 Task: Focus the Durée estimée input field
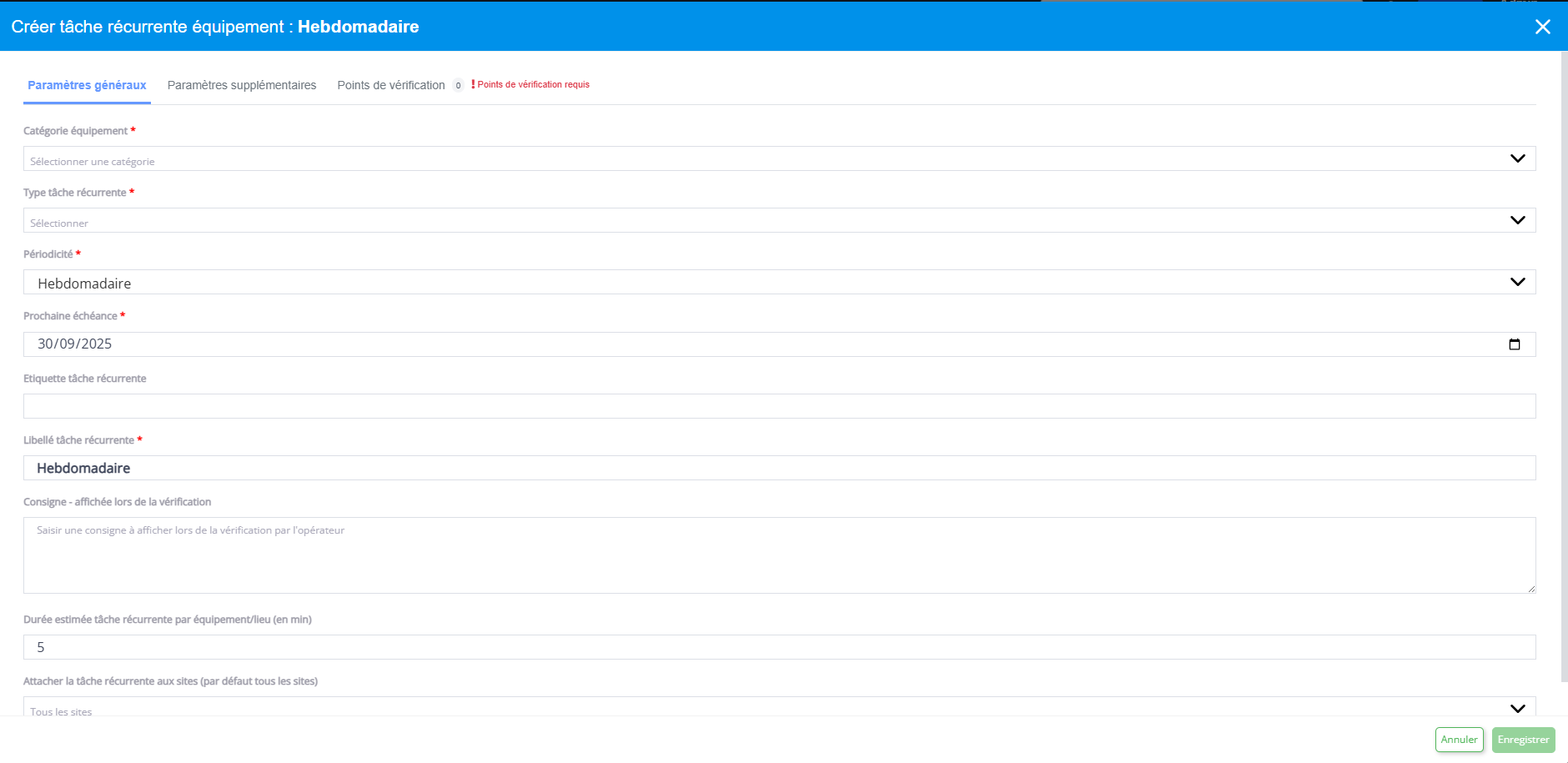[x=778, y=647]
